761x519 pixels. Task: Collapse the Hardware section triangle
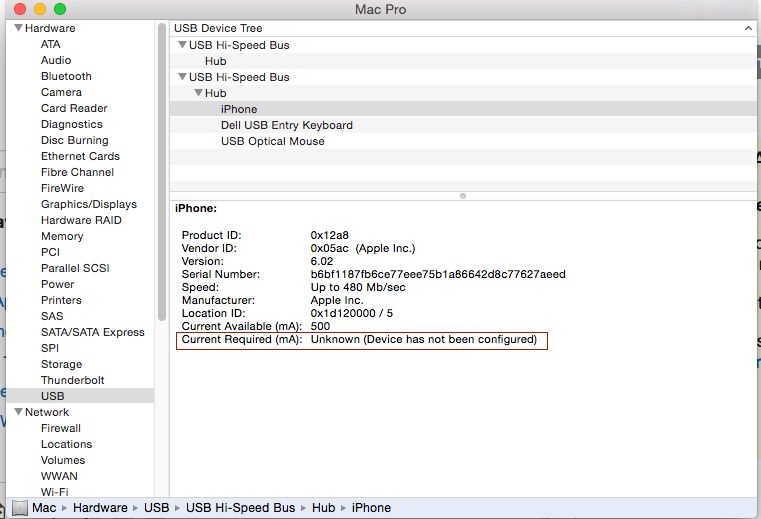pyautogui.click(x=18, y=28)
